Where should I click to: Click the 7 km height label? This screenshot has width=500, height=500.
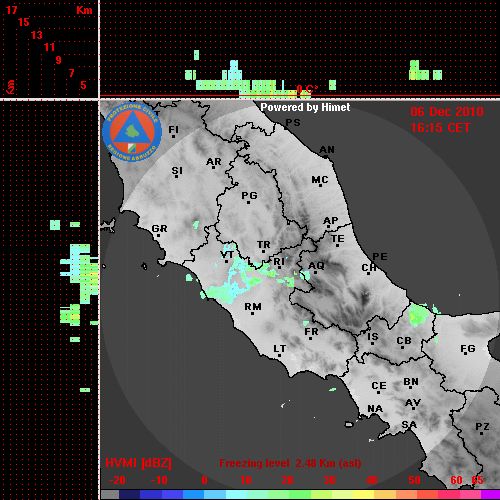(x=71, y=73)
